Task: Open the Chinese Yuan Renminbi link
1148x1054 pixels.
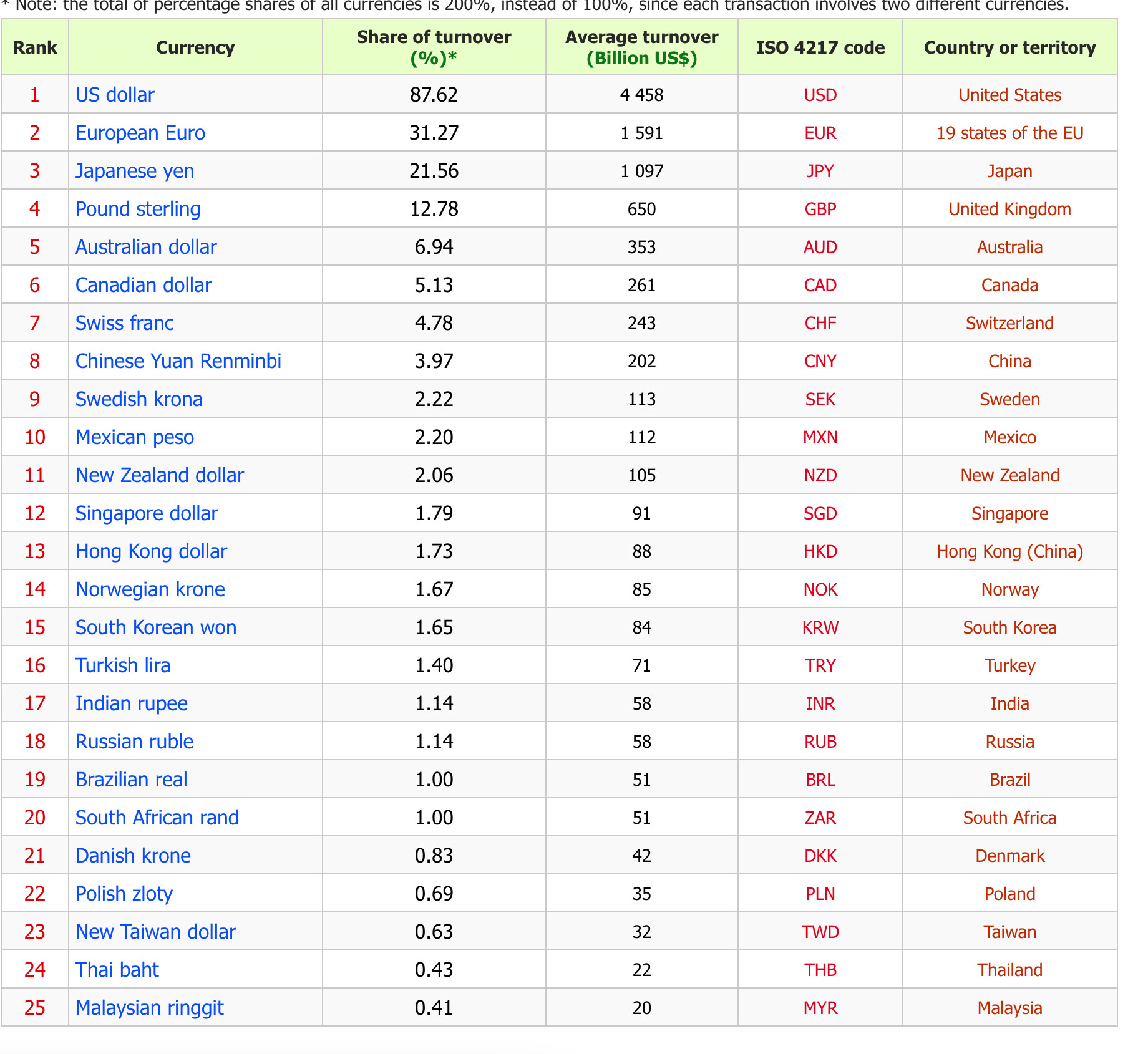Action: [x=178, y=361]
